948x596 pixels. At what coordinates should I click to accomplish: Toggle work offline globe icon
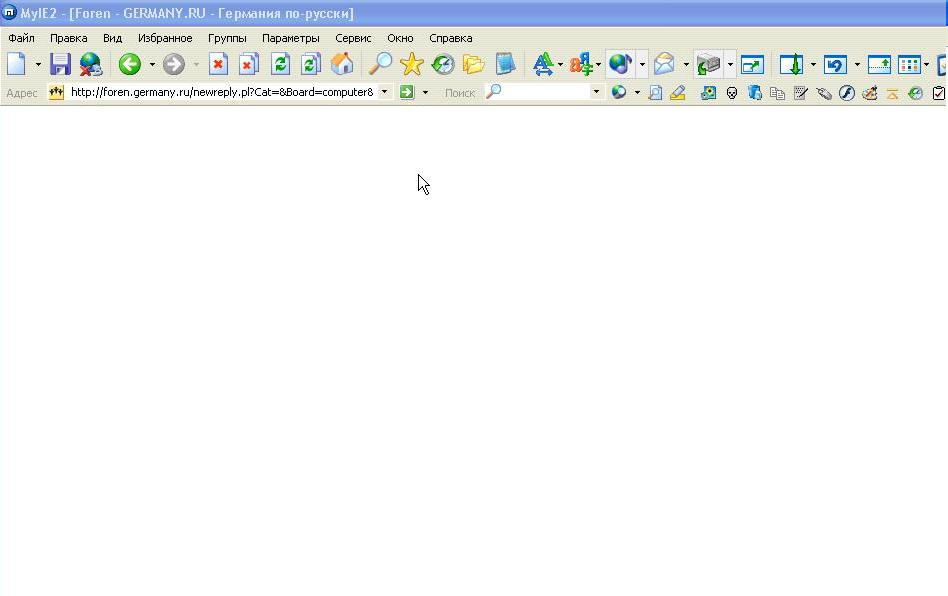pos(91,64)
